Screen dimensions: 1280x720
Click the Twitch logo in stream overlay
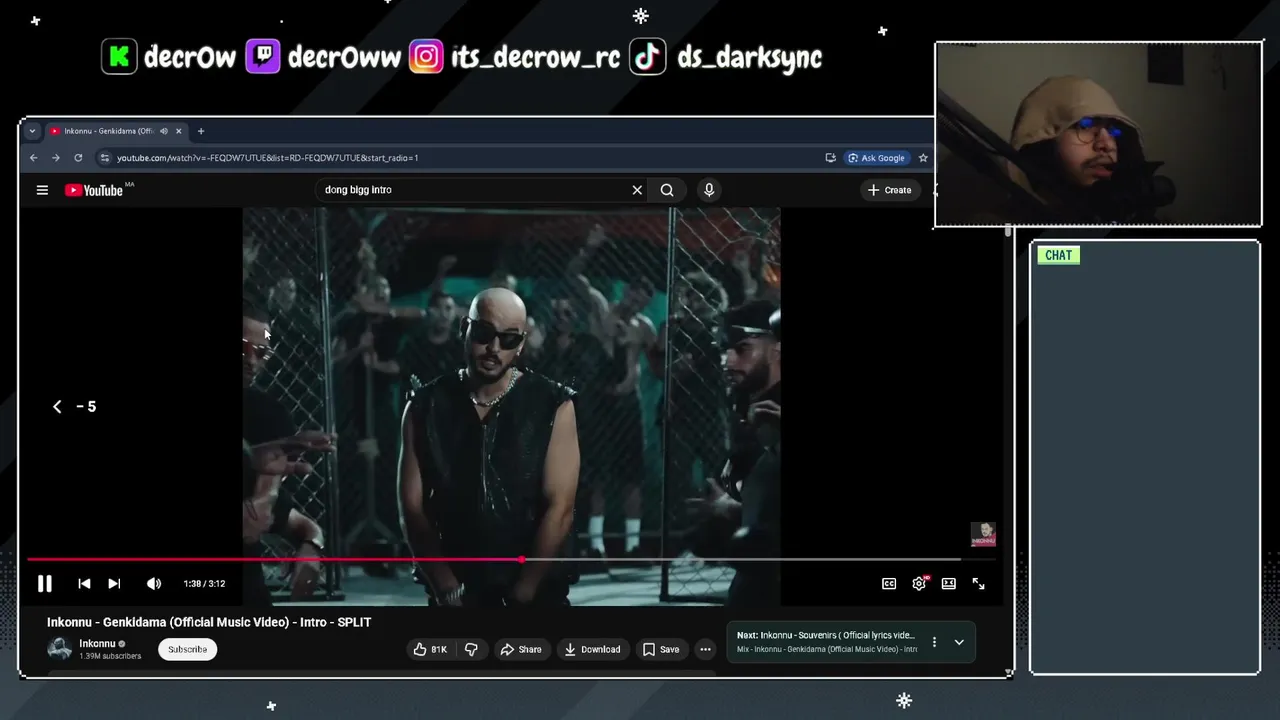pyautogui.click(x=263, y=57)
